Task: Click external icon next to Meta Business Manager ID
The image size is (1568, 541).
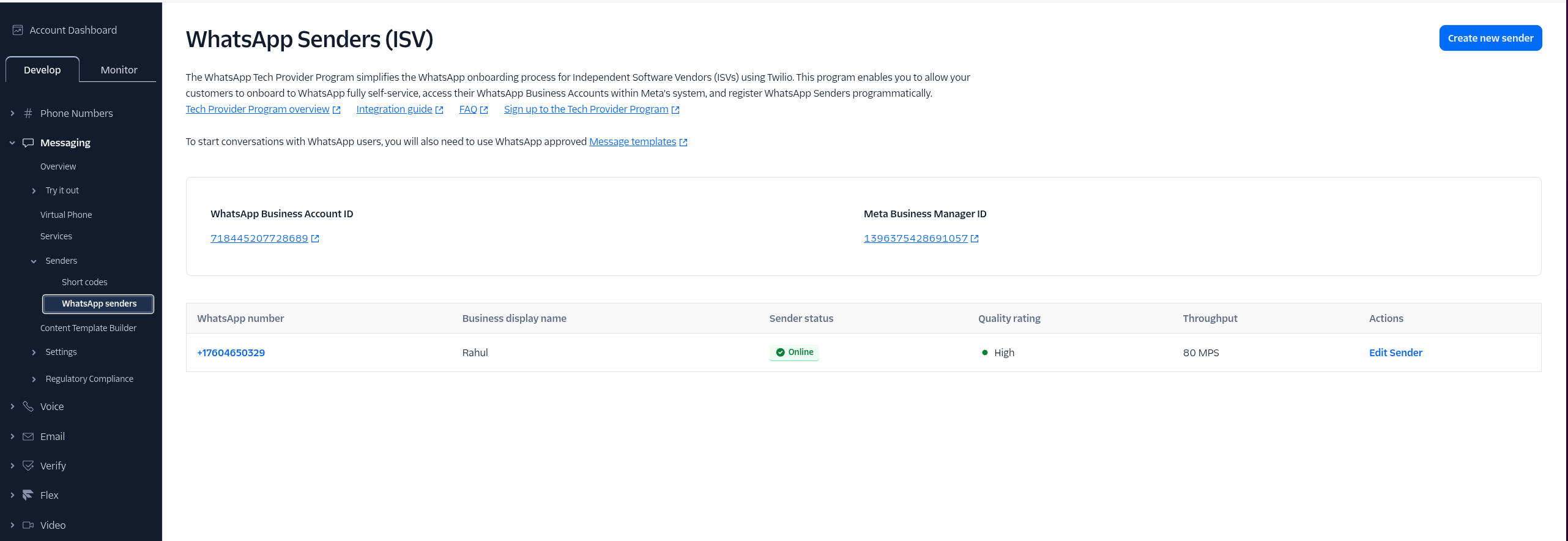Action: (x=975, y=239)
